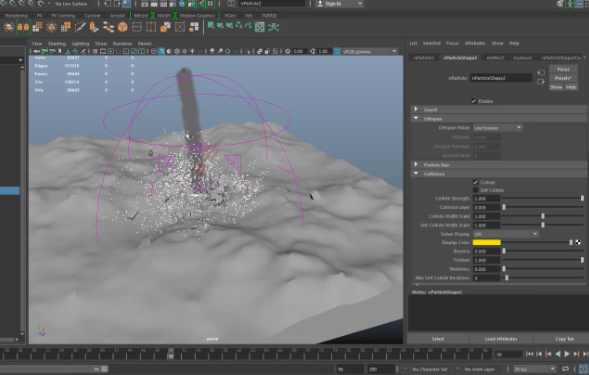The image size is (589, 375).
Task: Open the 24 fps frame rate dropdown
Action: 535,369
